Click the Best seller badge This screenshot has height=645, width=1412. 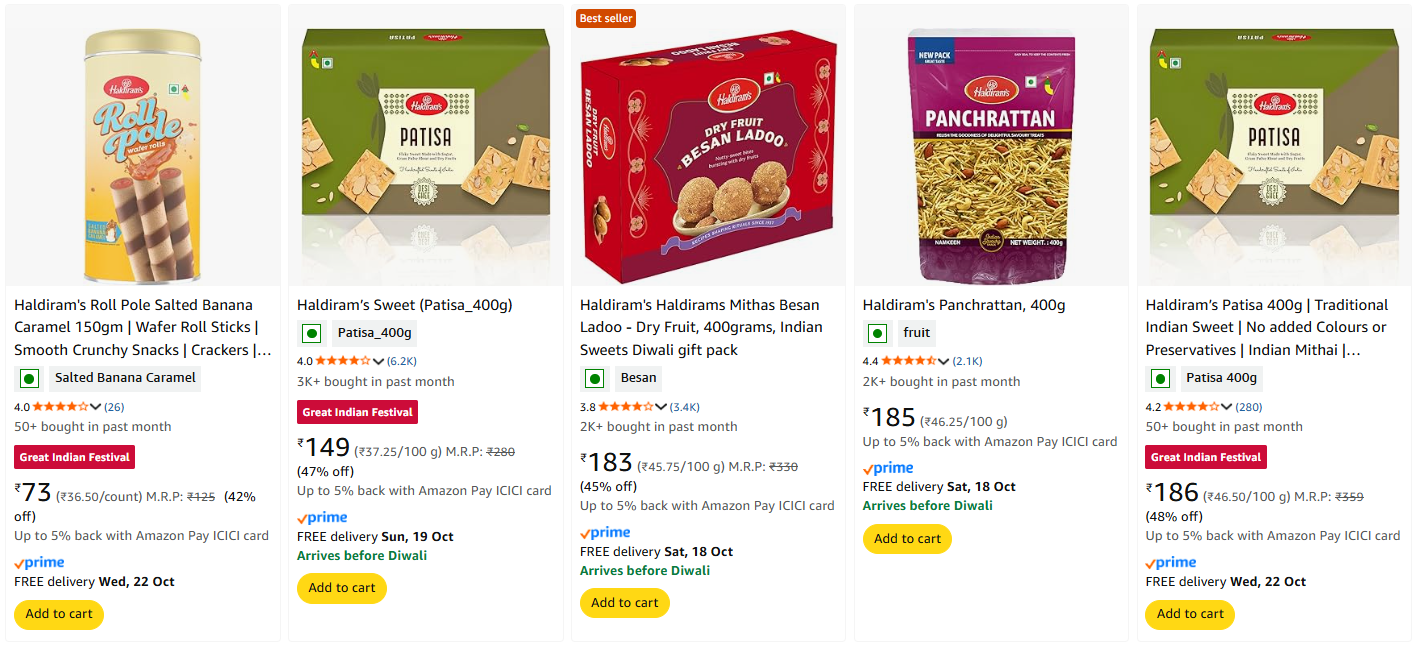[606, 18]
